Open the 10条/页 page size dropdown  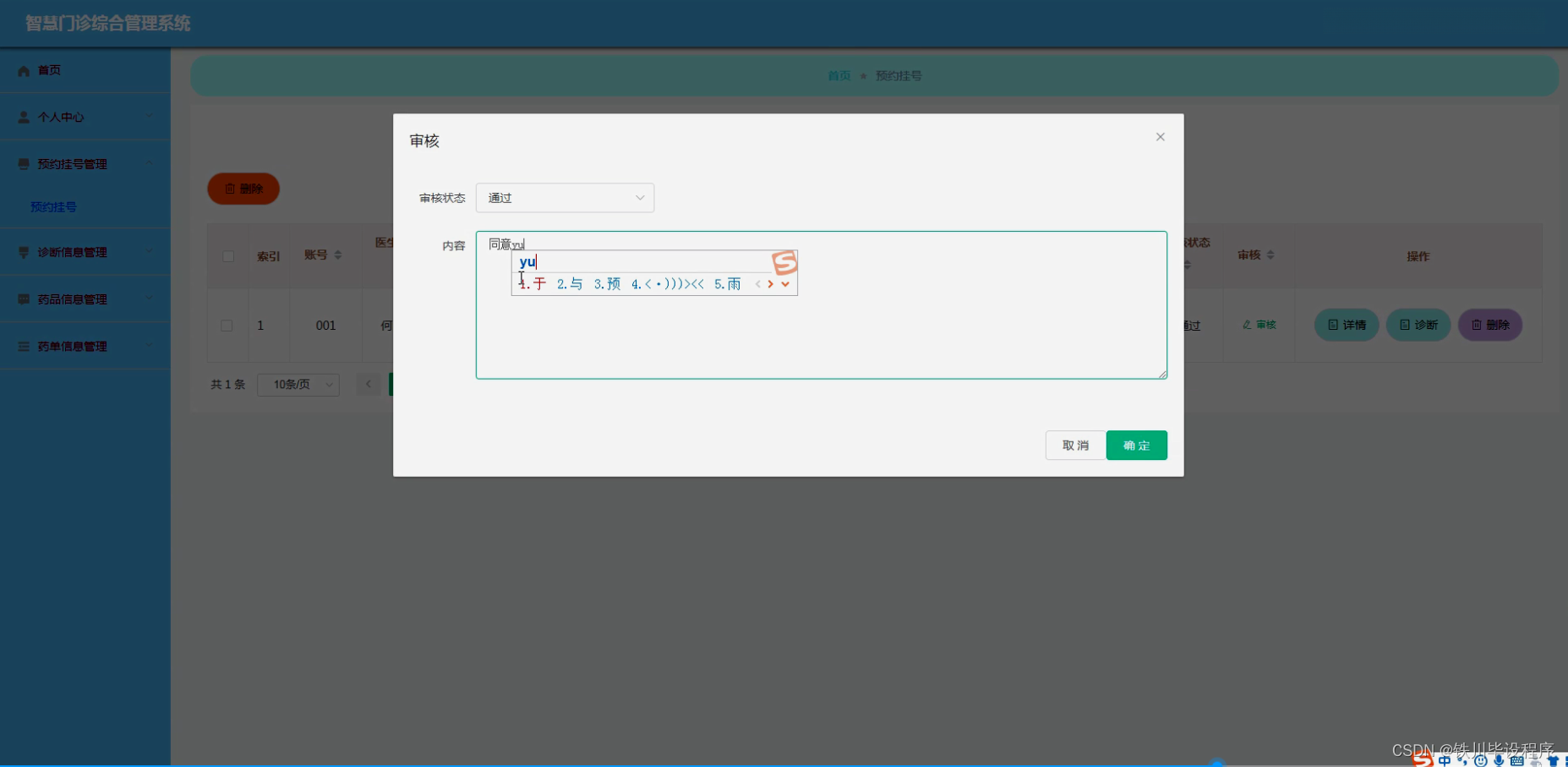(298, 385)
